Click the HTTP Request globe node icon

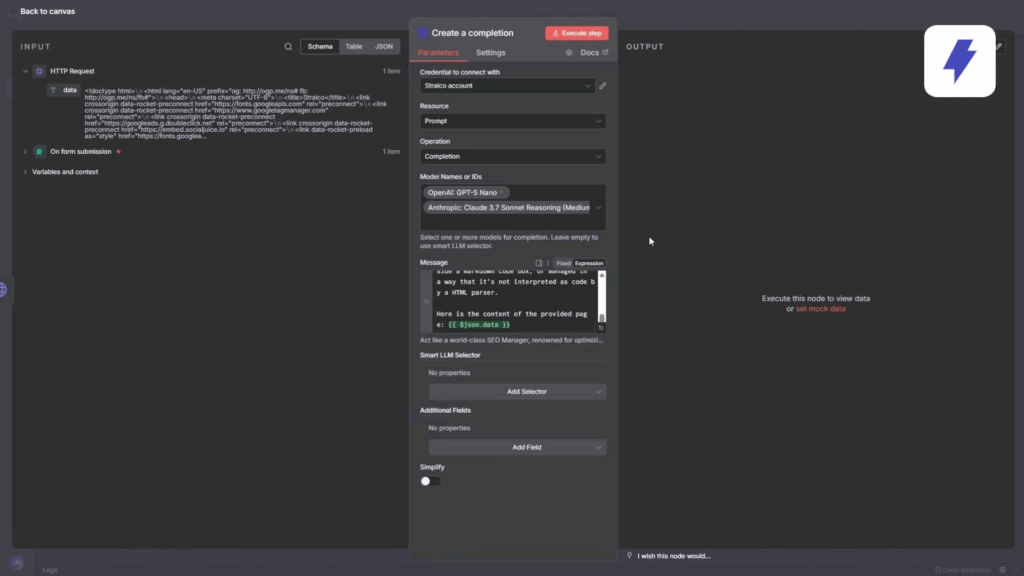(40, 72)
